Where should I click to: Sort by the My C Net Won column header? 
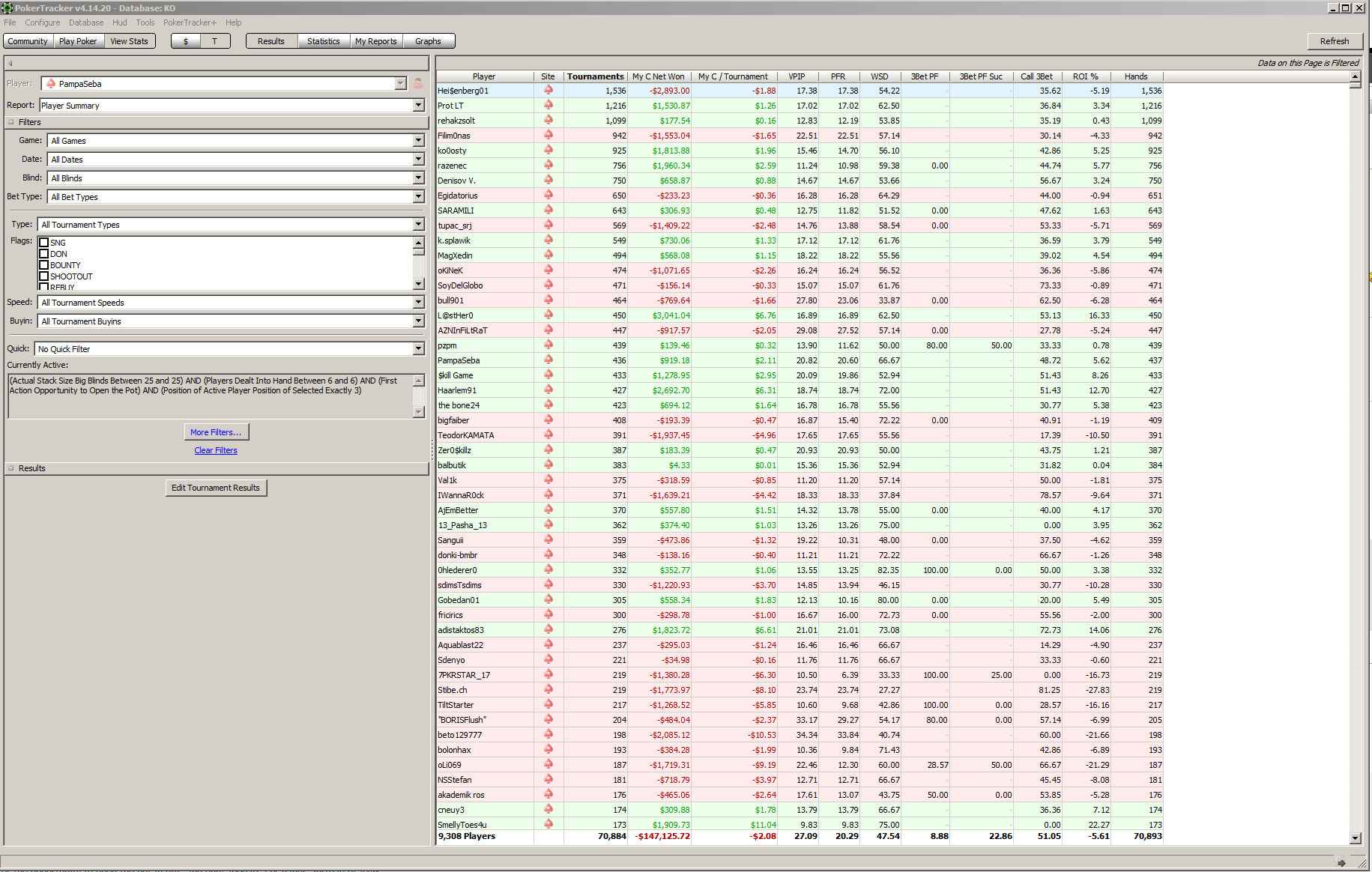(659, 76)
